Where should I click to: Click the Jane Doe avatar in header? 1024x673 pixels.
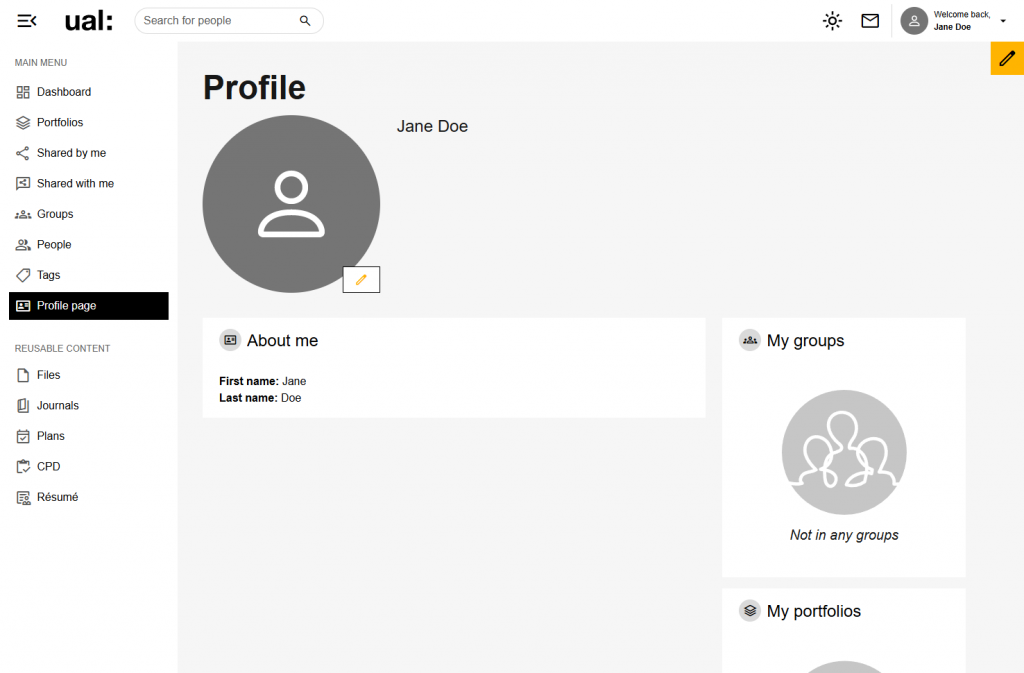tap(914, 21)
